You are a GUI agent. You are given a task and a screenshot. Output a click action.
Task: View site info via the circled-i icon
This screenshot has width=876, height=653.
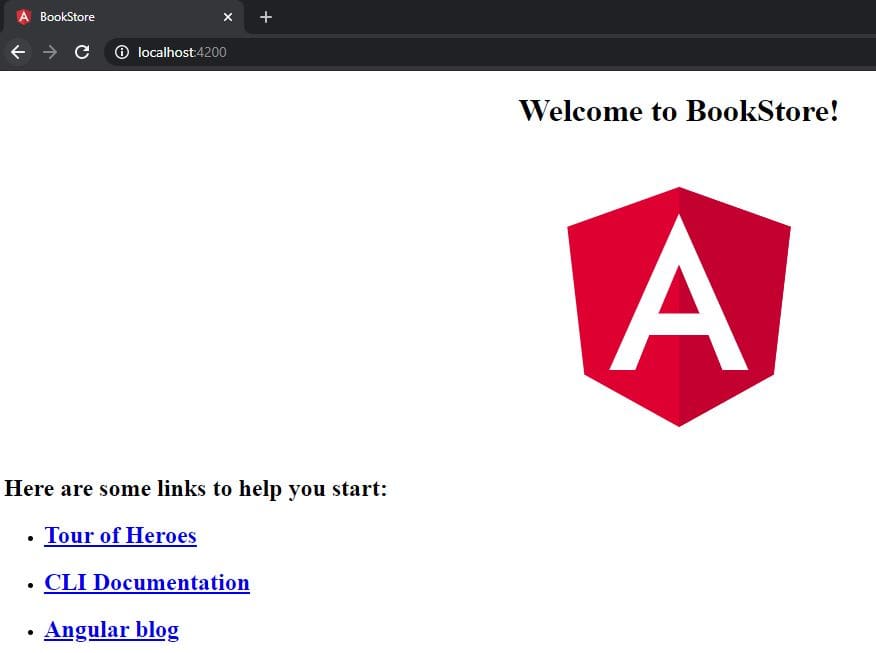pyautogui.click(x=122, y=52)
